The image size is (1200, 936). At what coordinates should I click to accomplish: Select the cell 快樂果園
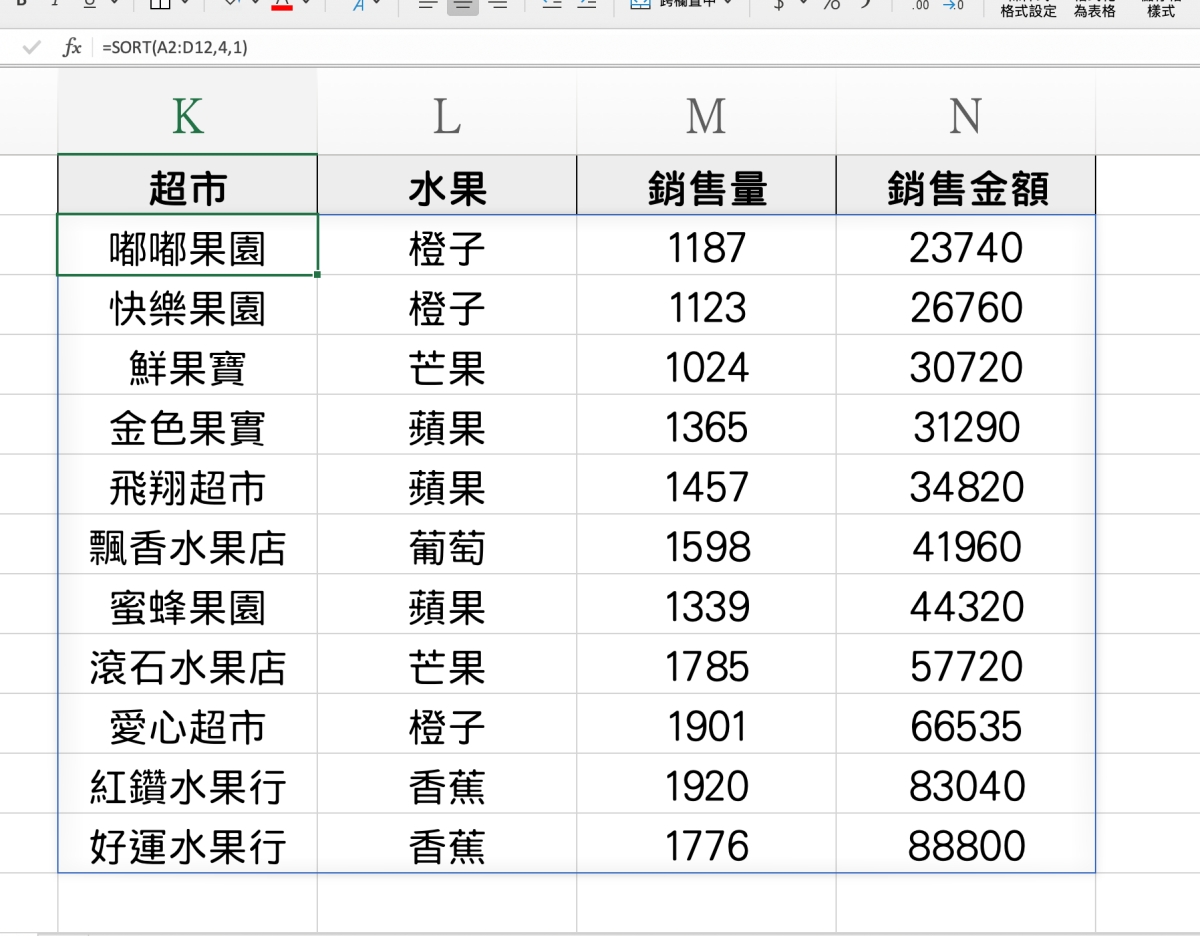pyautogui.click(x=187, y=305)
